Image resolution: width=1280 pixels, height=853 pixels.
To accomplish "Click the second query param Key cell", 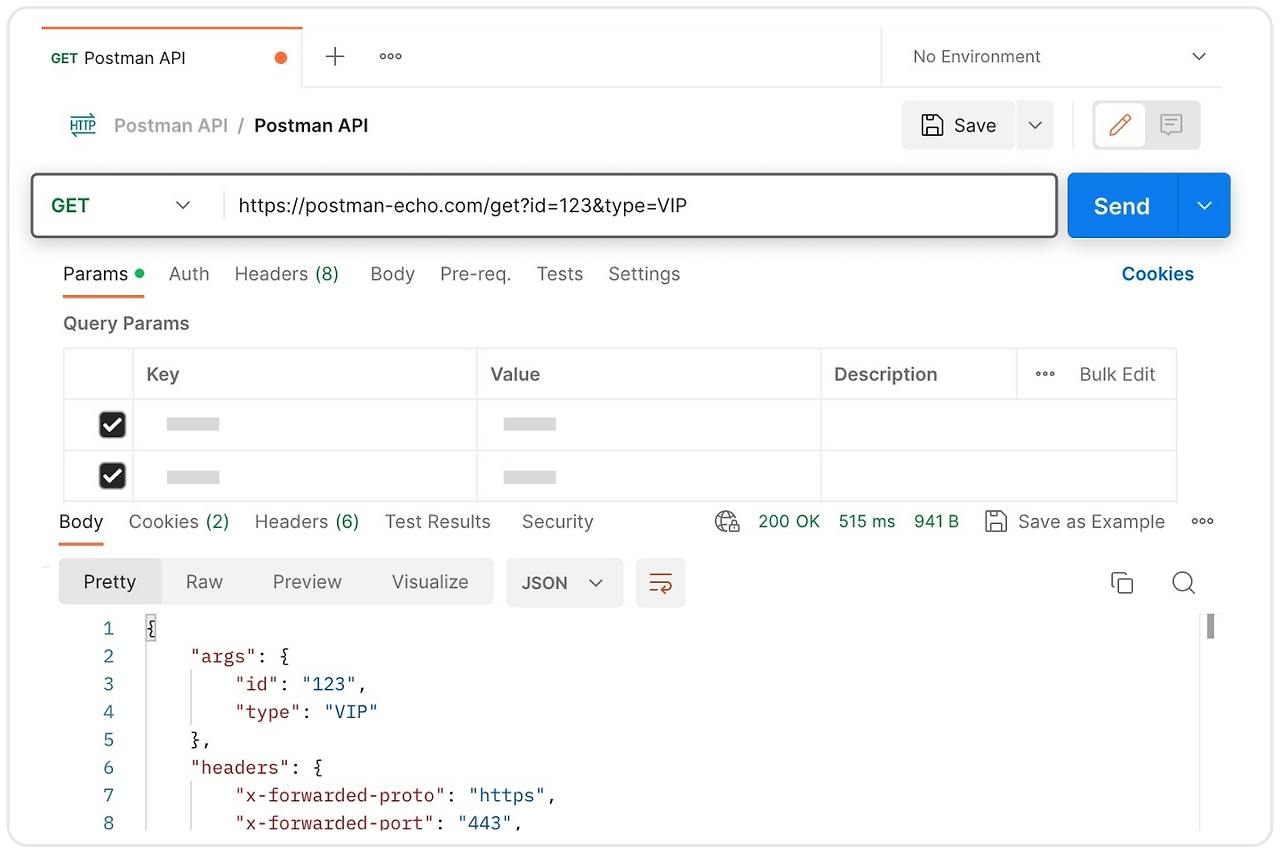I will click(x=305, y=476).
